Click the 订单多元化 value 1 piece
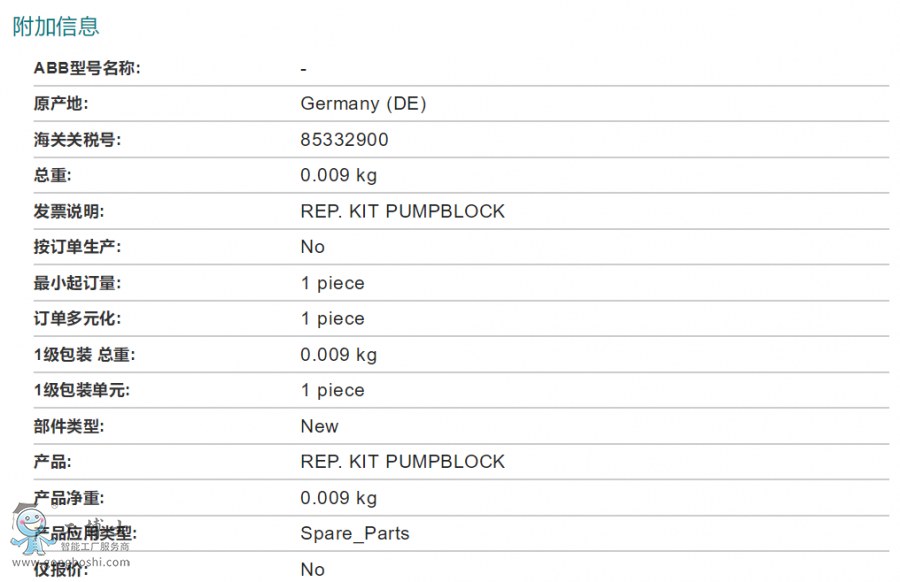The width and height of the screenshot is (900, 582). 332,319
